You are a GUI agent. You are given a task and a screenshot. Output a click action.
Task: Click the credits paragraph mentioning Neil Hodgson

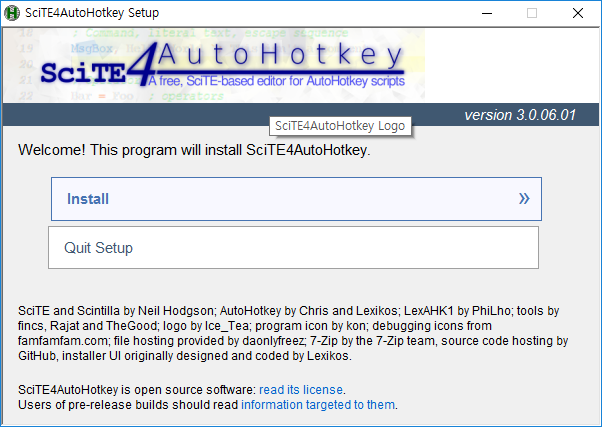pyautogui.click(x=293, y=333)
